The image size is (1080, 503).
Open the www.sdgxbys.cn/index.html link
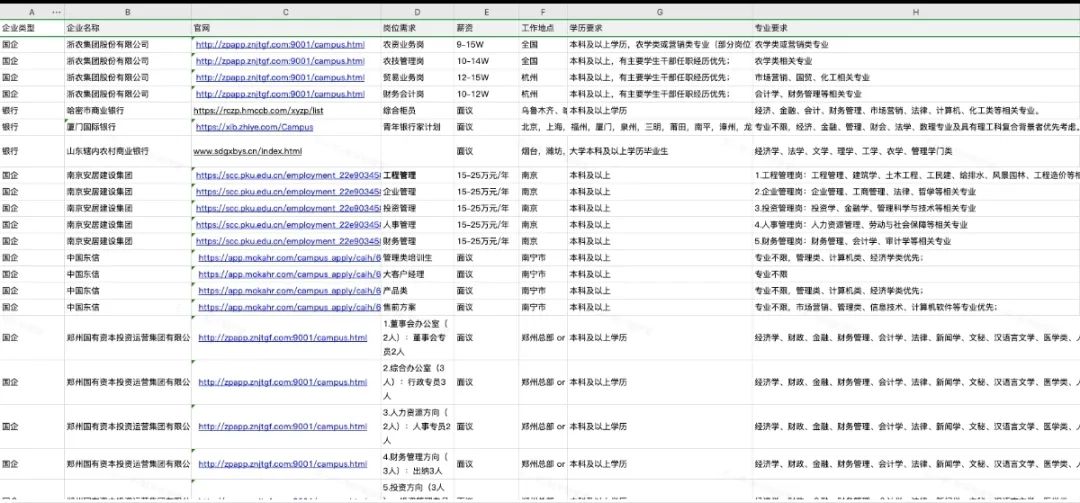247,150
